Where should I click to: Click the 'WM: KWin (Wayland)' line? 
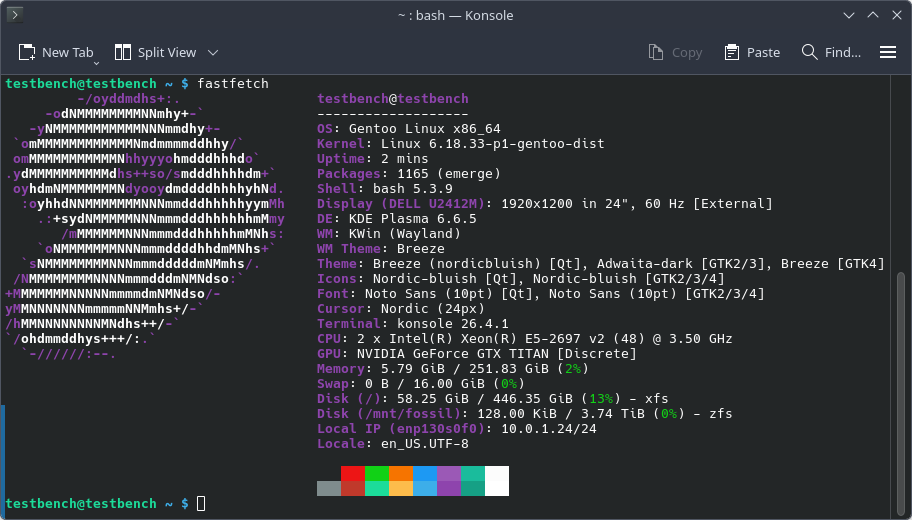pyautogui.click(x=389, y=234)
